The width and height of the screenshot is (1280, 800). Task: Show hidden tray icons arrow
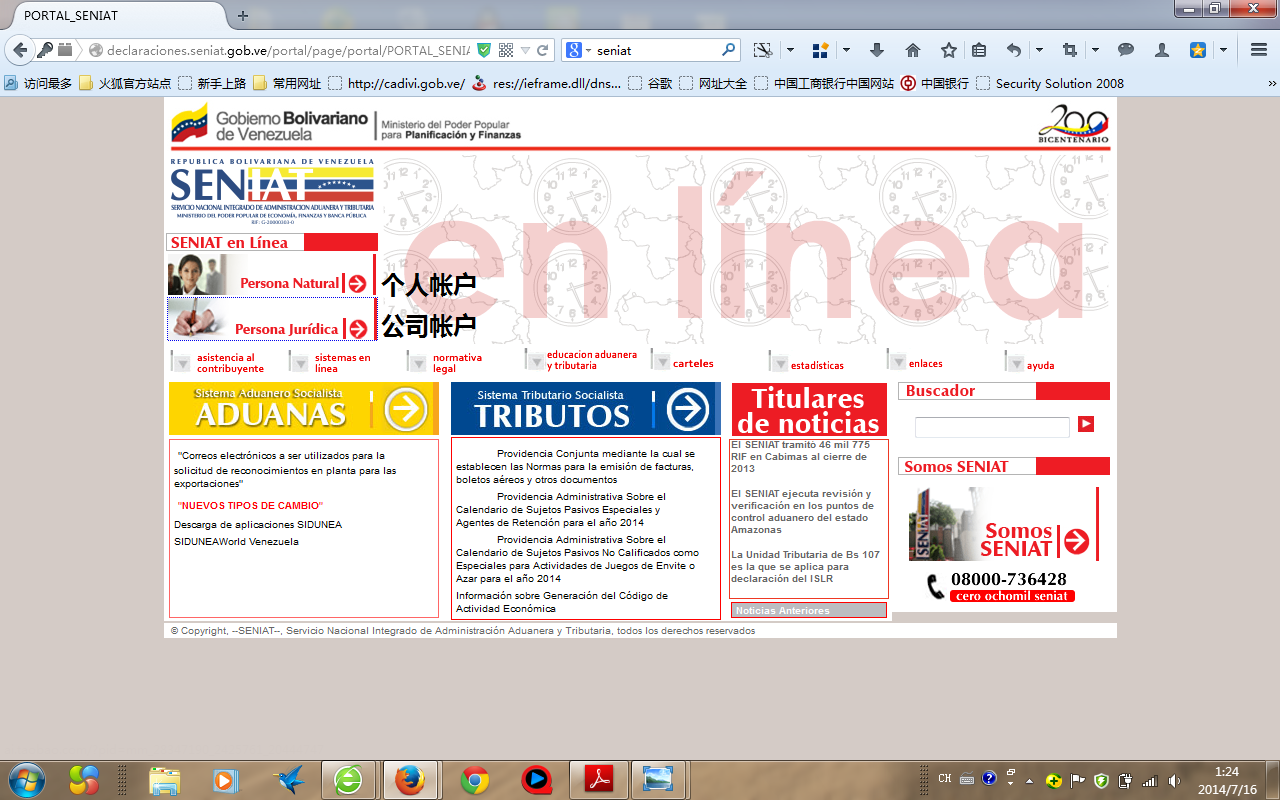pos(1030,780)
